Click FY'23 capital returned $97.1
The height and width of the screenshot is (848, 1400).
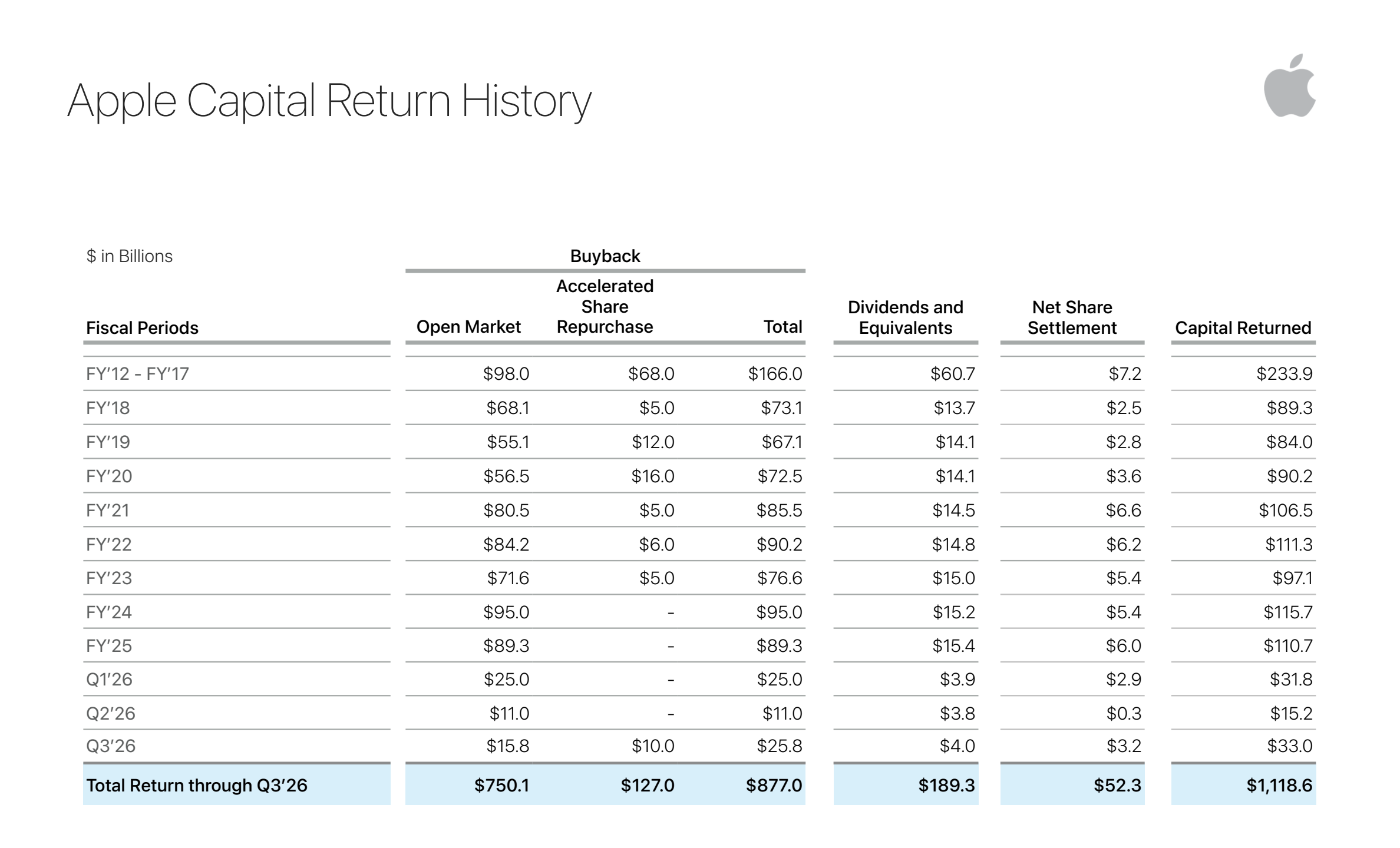click(x=1293, y=578)
